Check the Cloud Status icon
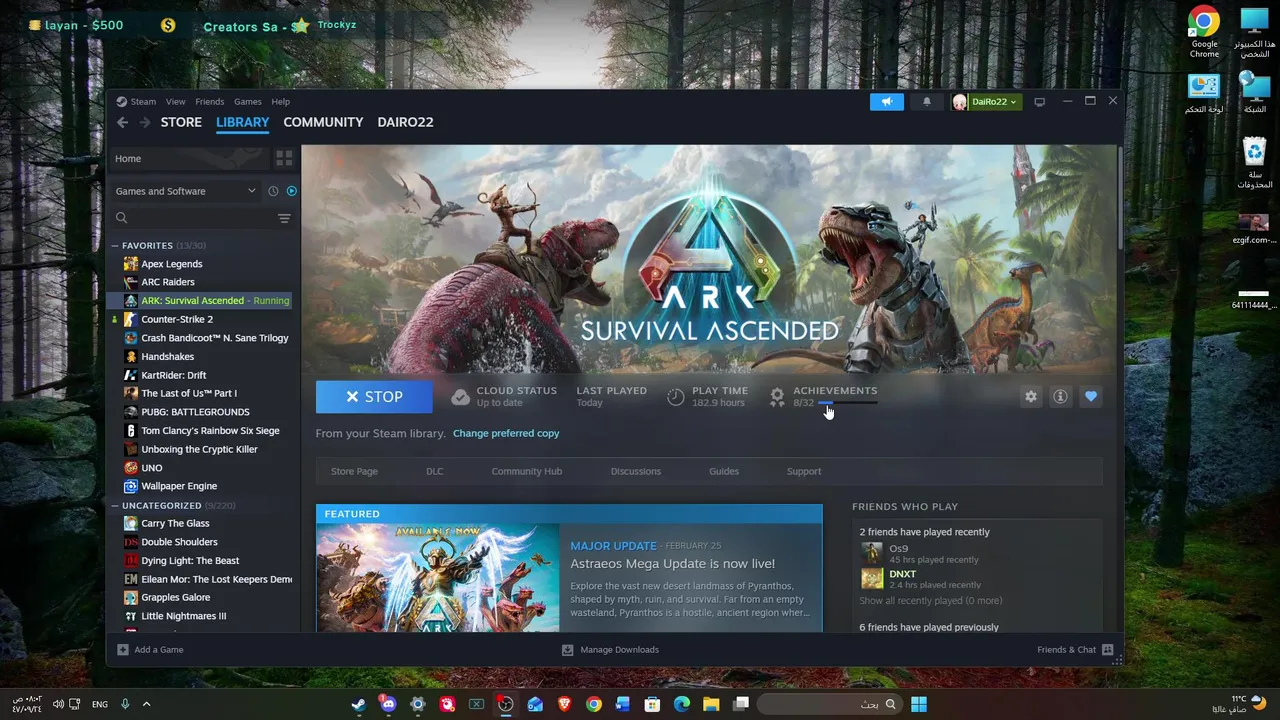The width and height of the screenshot is (1280, 720). [x=460, y=397]
